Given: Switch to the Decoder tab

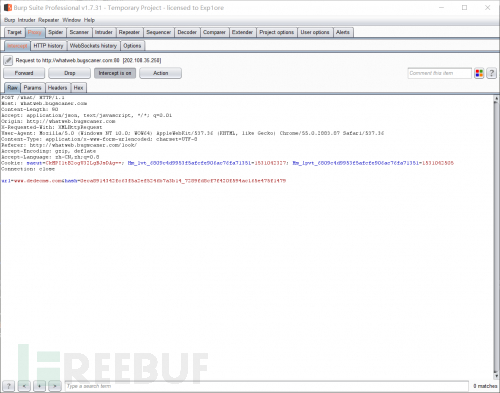Looking at the screenshot, I should 187,32.
